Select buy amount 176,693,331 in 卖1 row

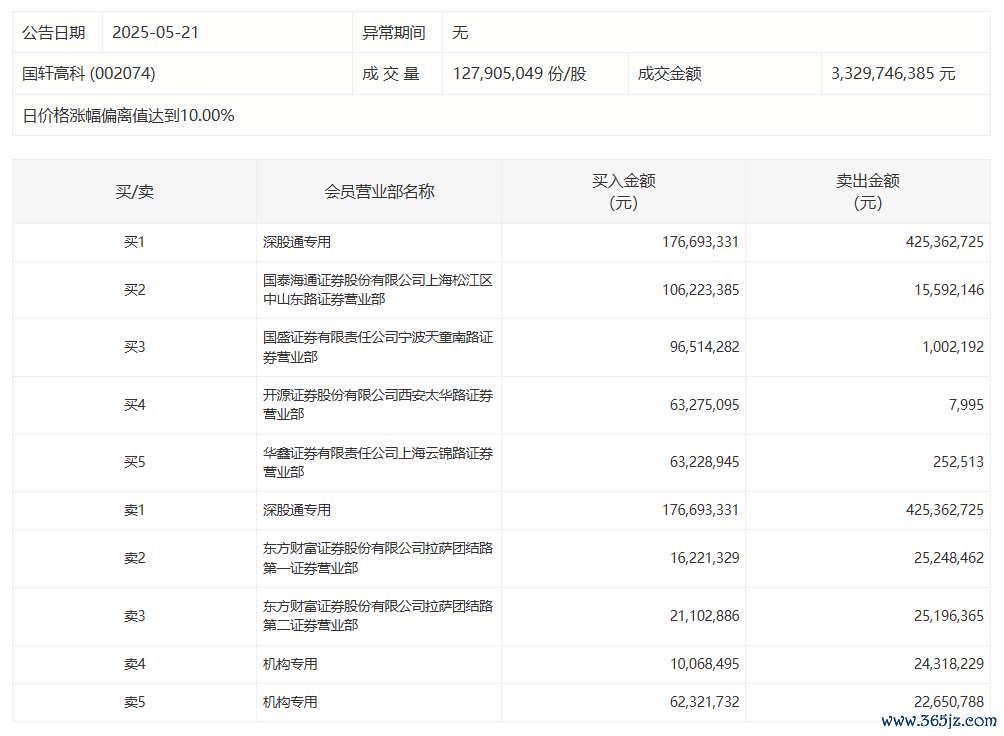click(700, 510)
